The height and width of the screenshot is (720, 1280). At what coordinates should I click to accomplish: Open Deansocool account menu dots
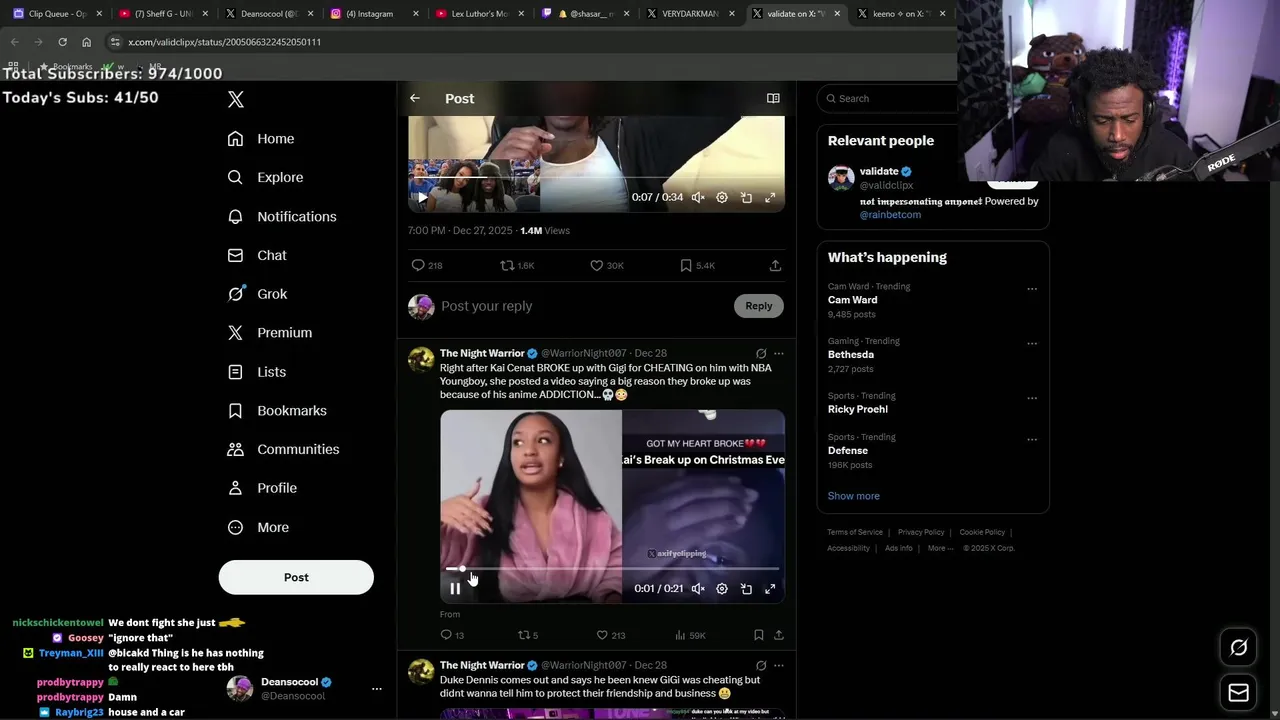(x=377, y=689)
